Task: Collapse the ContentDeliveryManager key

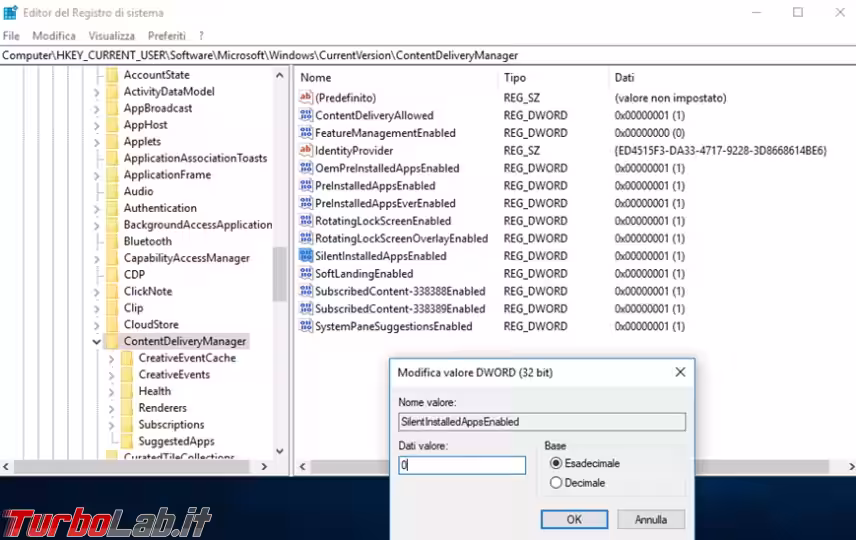Action: click(x=97, y=342)
